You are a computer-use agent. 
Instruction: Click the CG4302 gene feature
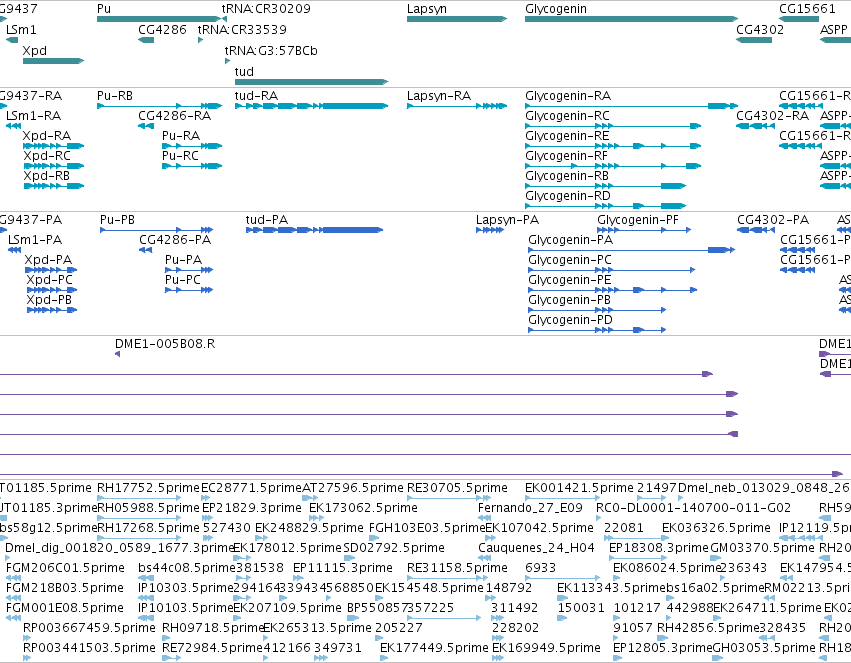(x=754, y=40)
